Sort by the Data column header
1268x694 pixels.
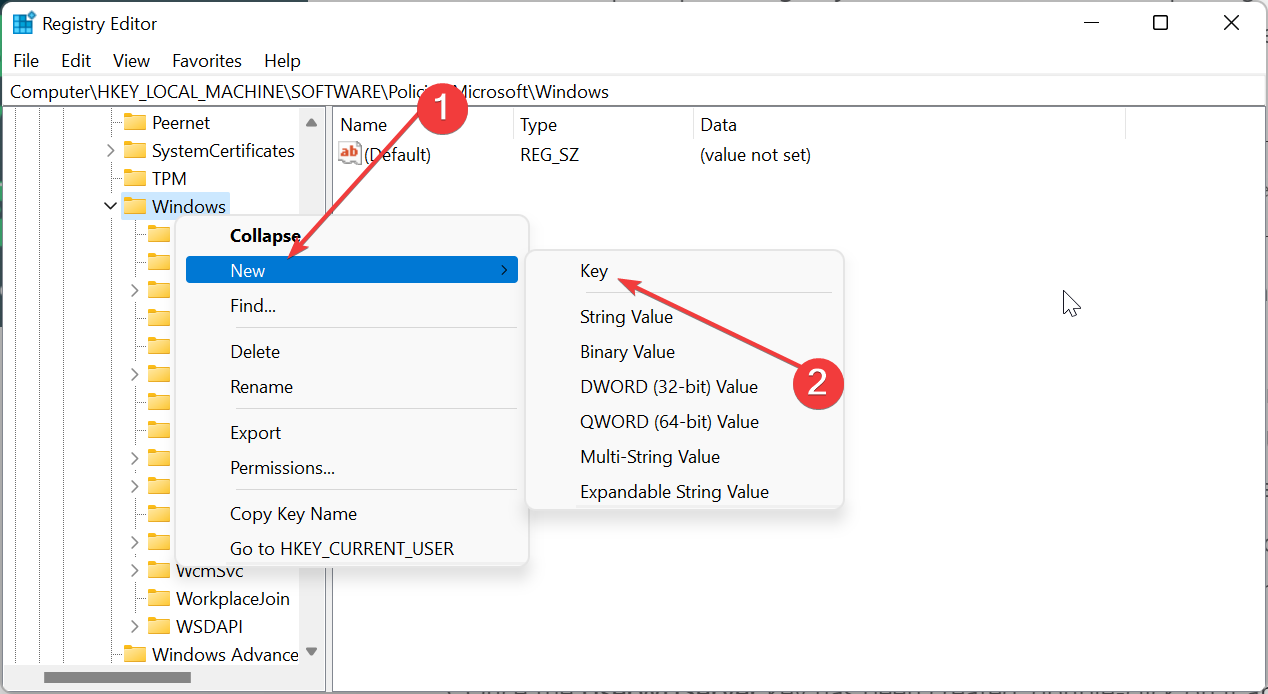point(909,125)
